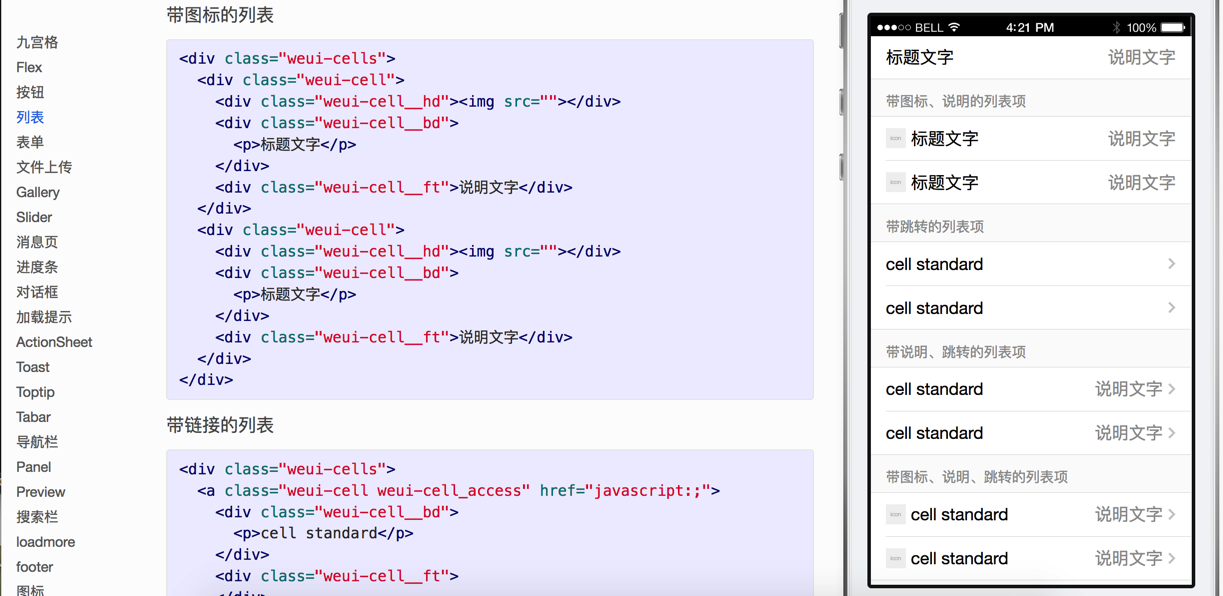Click the first icon placeholder beside 标题文字
The width and height of the screenshot is (1223, 596).
[x=895, y=138]
